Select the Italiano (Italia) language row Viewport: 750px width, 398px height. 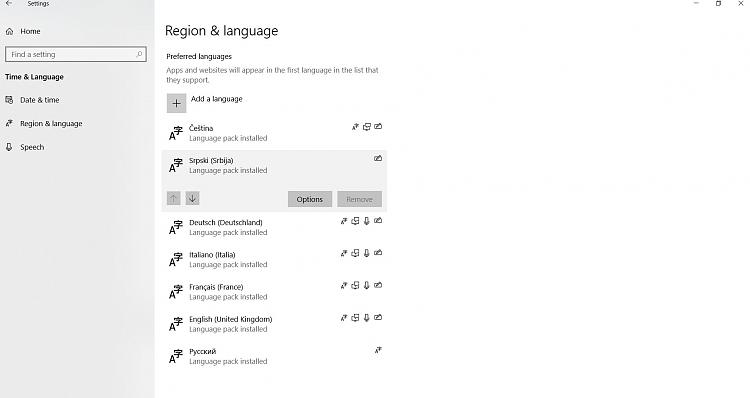point(275,259)
